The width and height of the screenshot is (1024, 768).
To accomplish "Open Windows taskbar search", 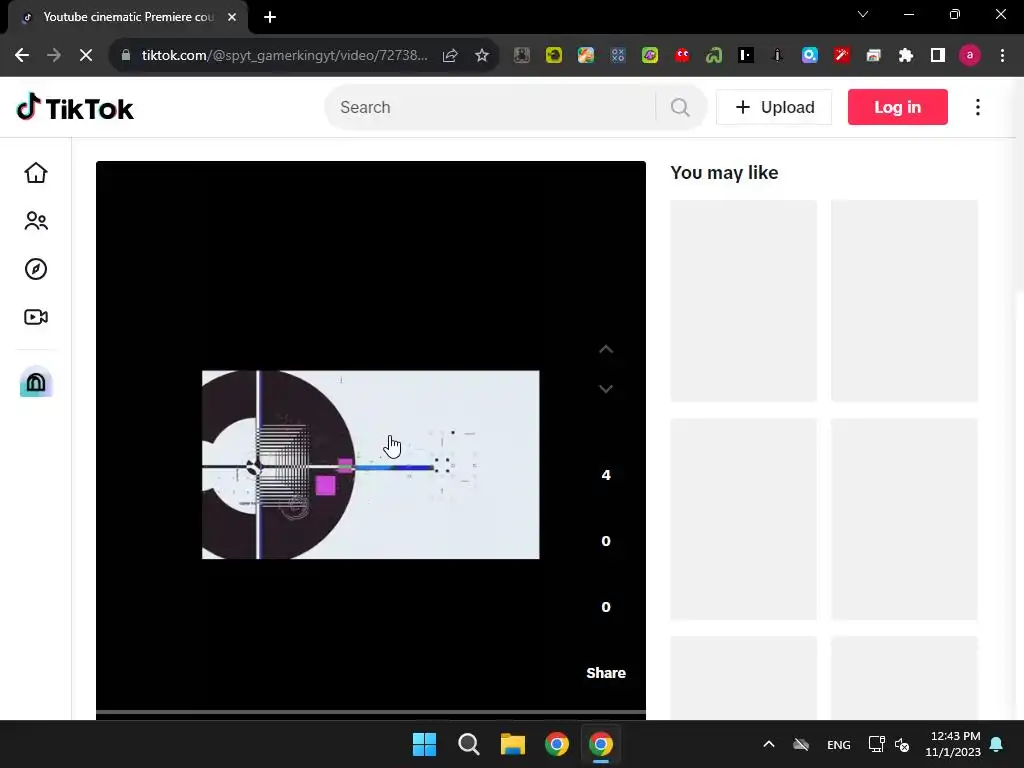I will click(468, 744).
